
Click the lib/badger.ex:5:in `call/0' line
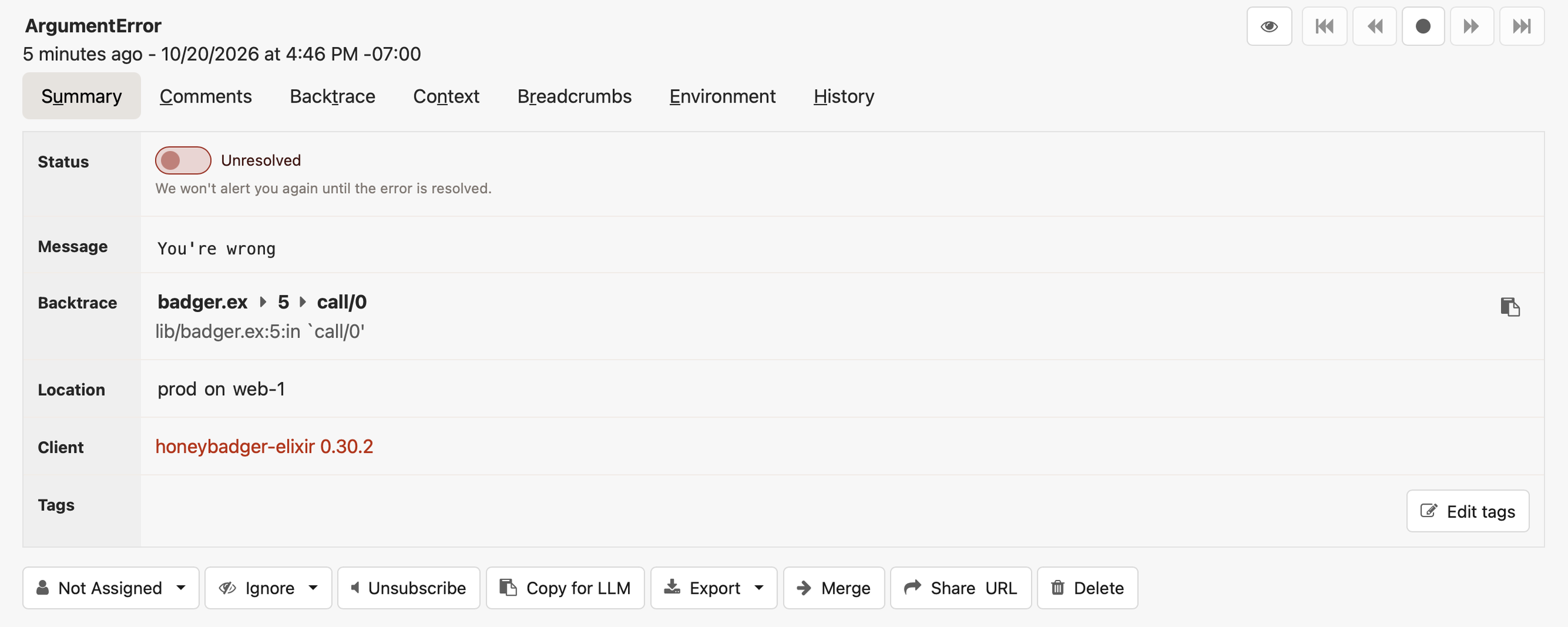coord(260,331)
